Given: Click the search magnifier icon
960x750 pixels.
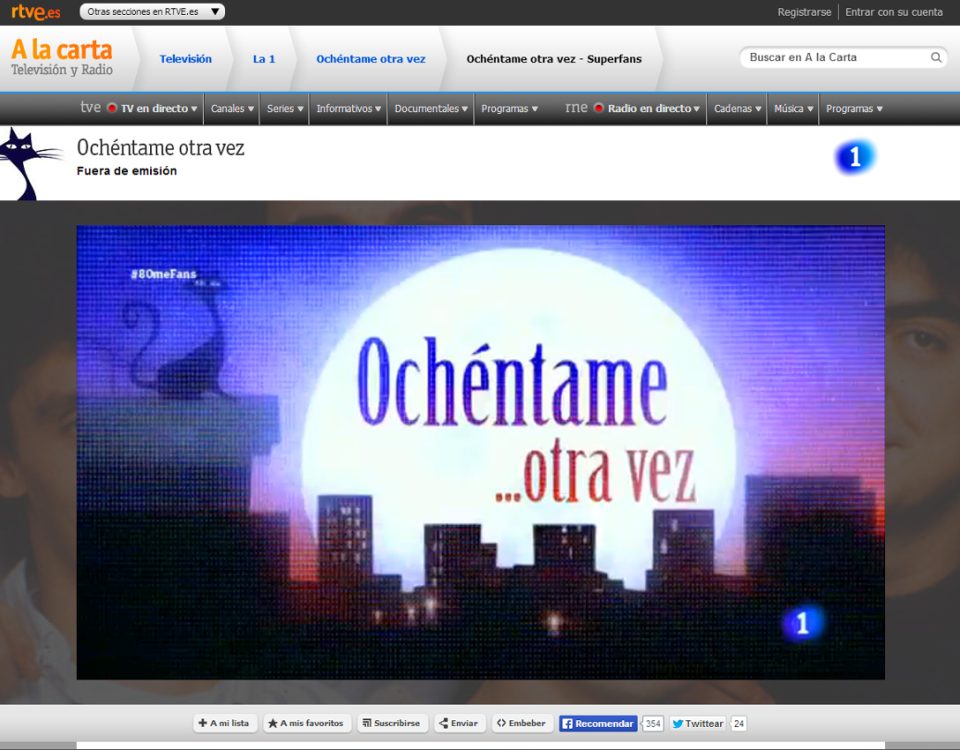Looking at the screenshot, I should 936,58.
